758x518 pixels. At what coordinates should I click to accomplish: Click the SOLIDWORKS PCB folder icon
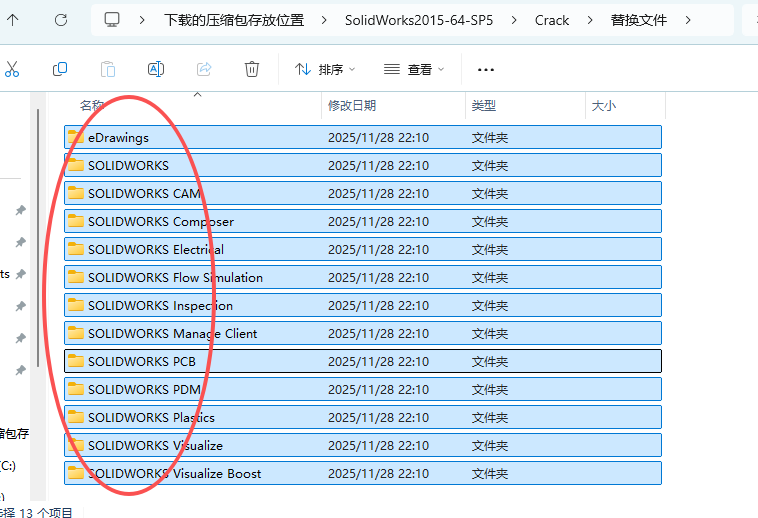[75, 361]
